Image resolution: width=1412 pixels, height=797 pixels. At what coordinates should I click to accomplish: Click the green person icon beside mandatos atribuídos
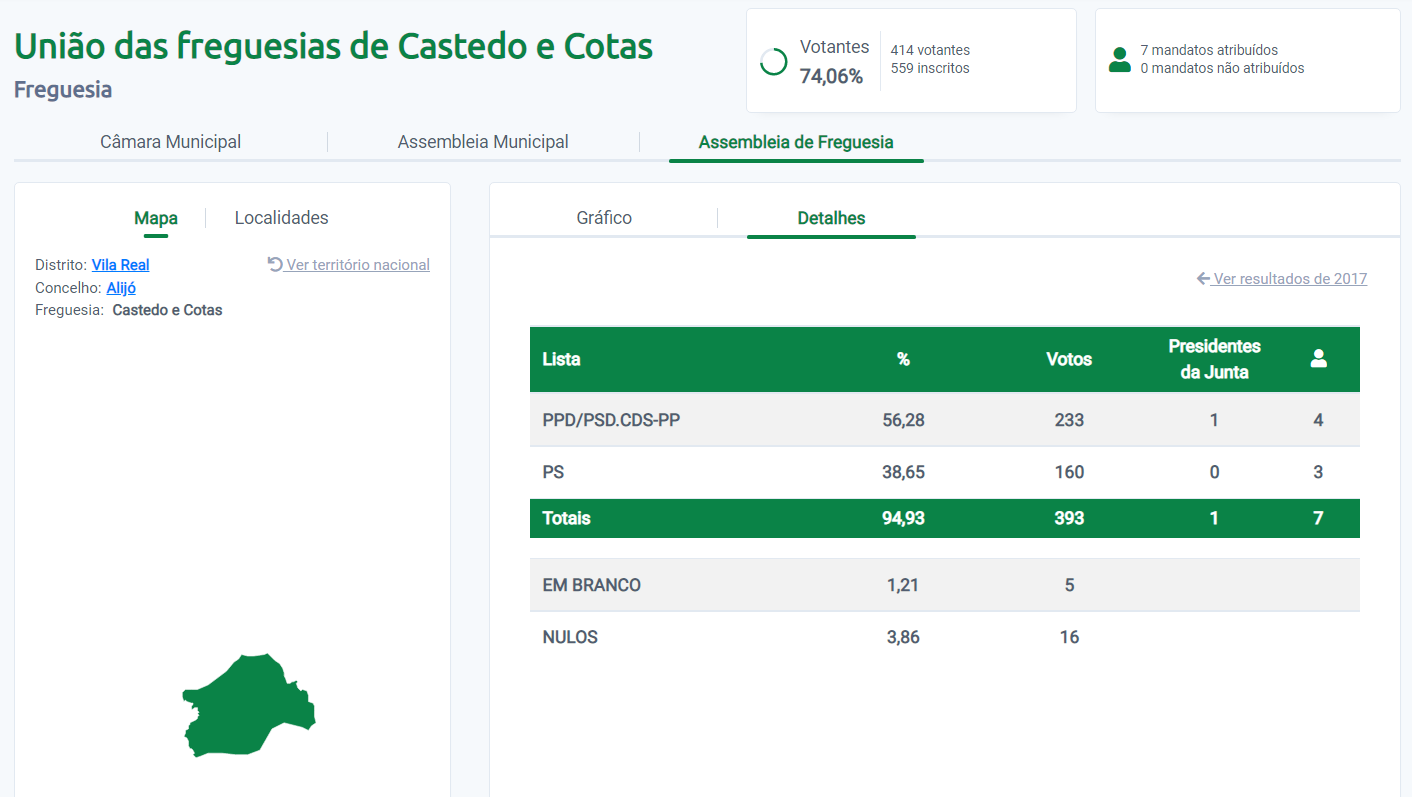click(x=1120, y=60)
